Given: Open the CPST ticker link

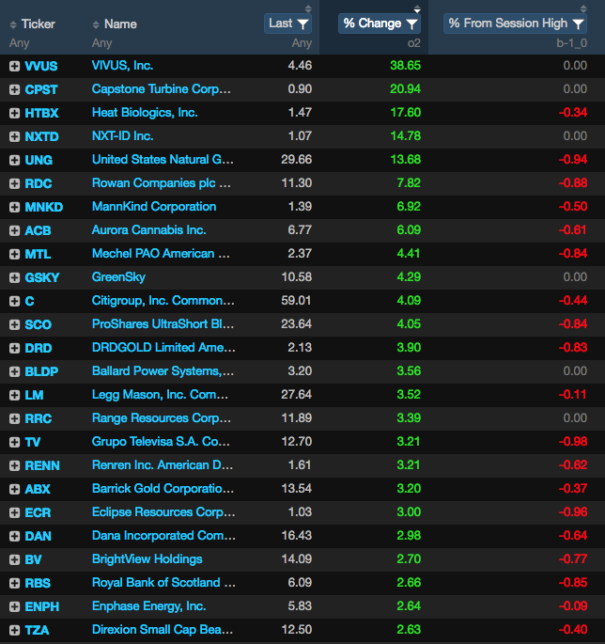Looking at the screenshot, I should tap(41, 90).
